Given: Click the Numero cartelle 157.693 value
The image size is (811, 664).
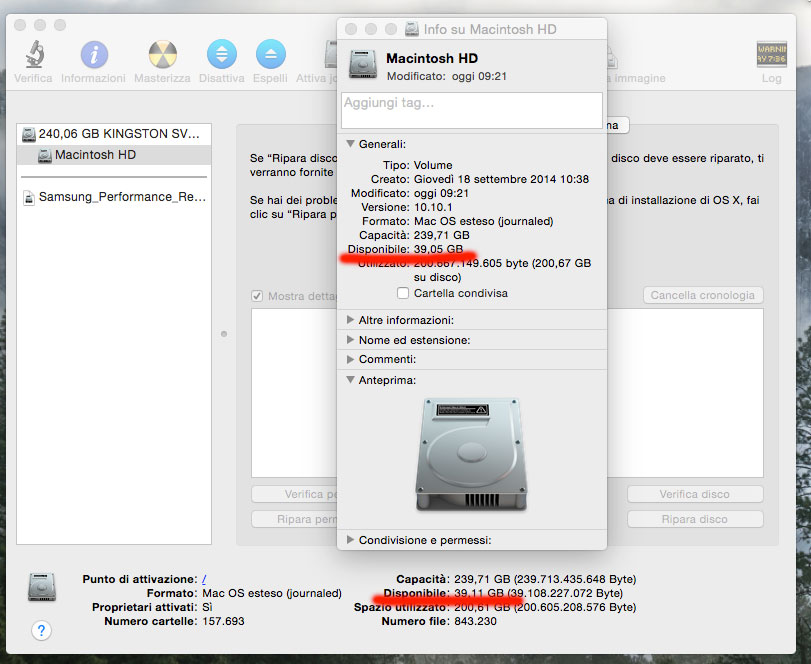Looking at the screenshot, I should [223, 621].
